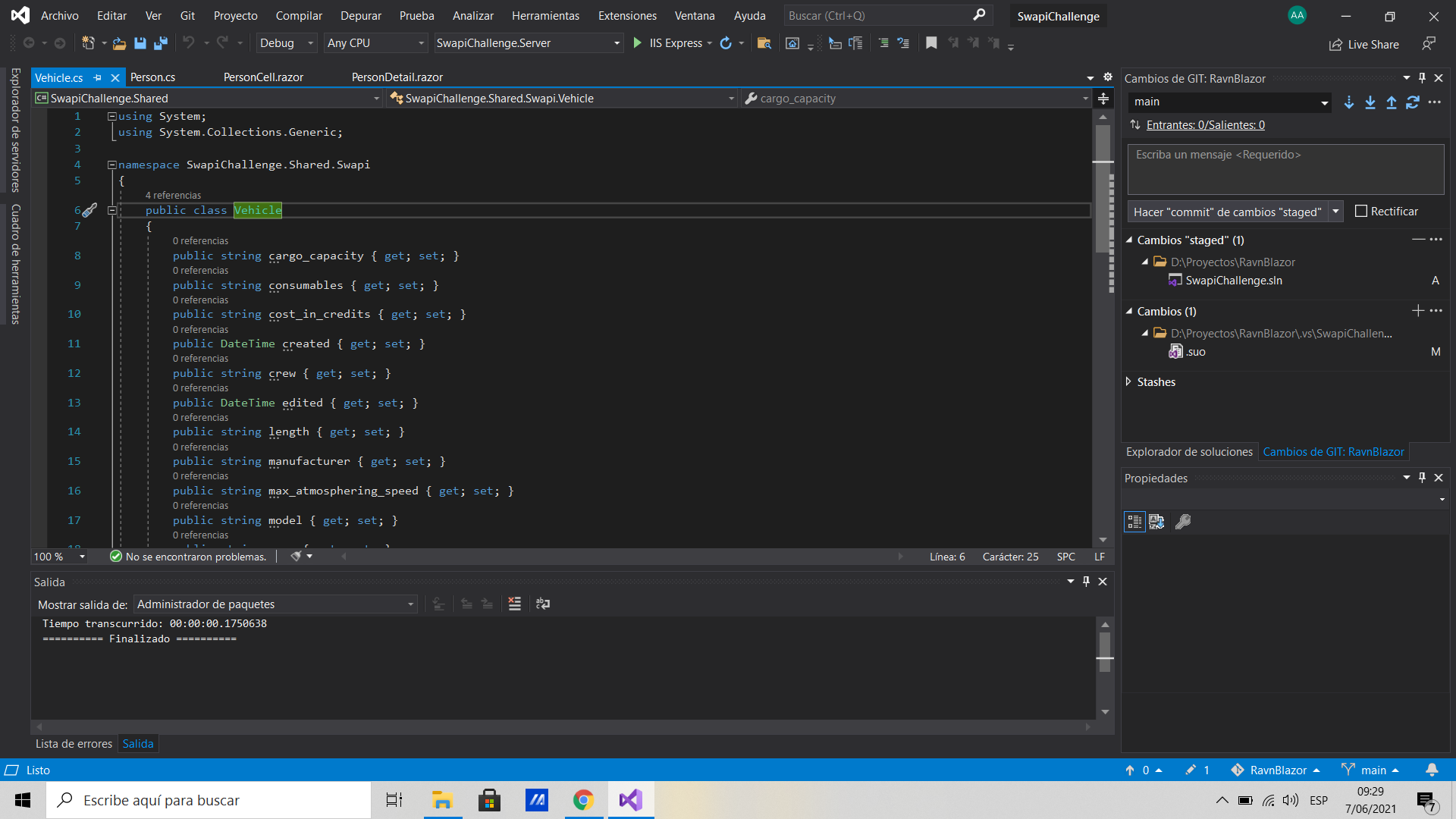This screenshot has width=1456, height=819.
Task: Open the Git menu
Action: 187,15
